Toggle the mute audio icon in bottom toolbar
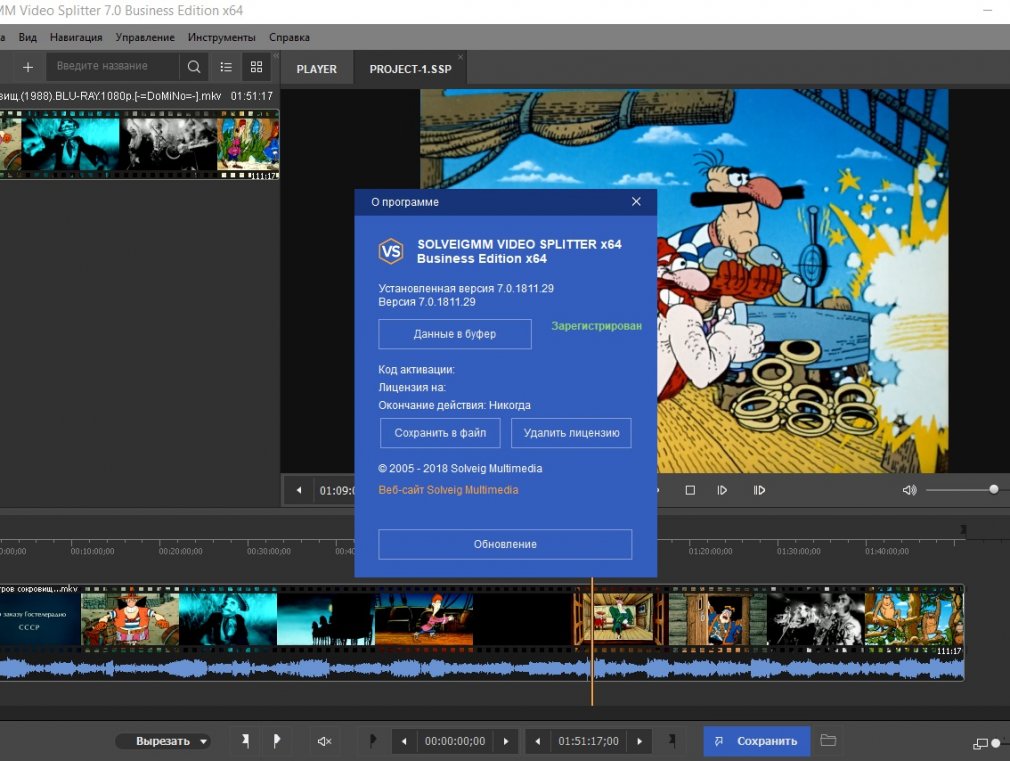Image resolution: width=1010 pixels, height=761 pixels. click(x=324, y=742)
